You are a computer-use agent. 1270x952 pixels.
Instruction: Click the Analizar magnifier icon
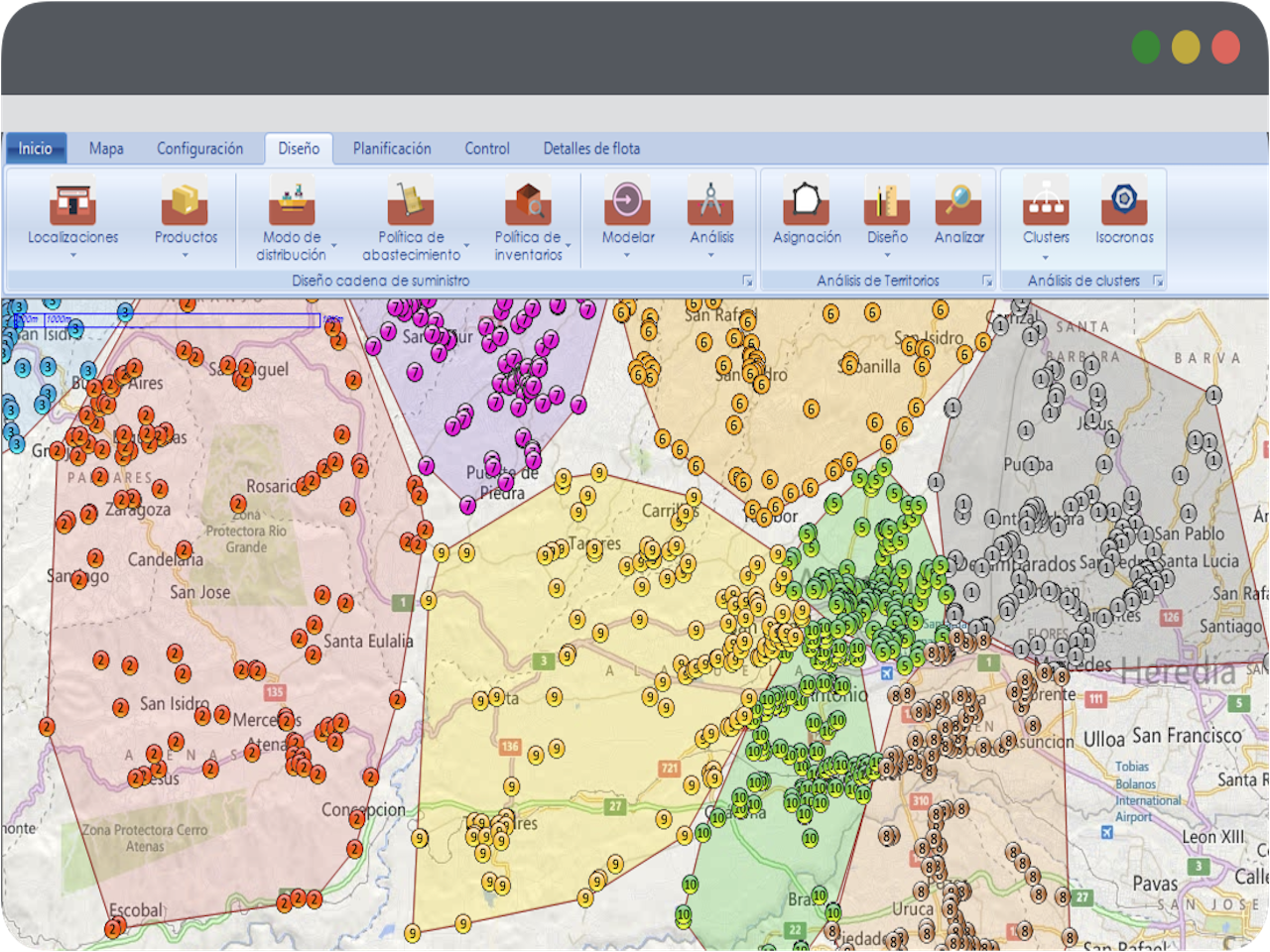click(x=958, y=200)
